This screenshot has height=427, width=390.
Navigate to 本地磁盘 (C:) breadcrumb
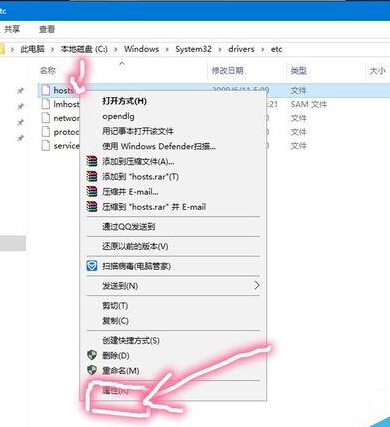(x=84, y=49)
